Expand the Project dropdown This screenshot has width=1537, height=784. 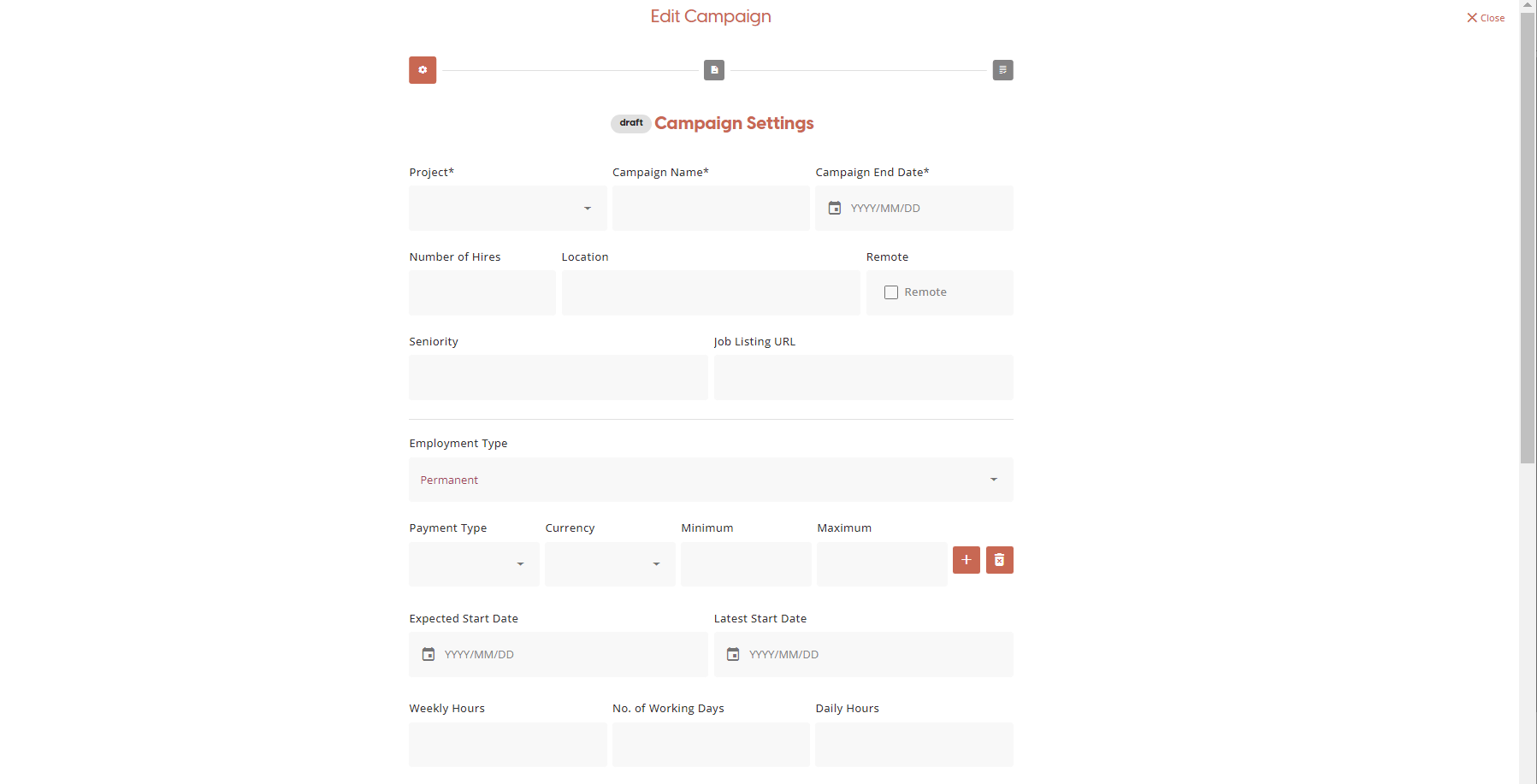[x=507, y=209]
